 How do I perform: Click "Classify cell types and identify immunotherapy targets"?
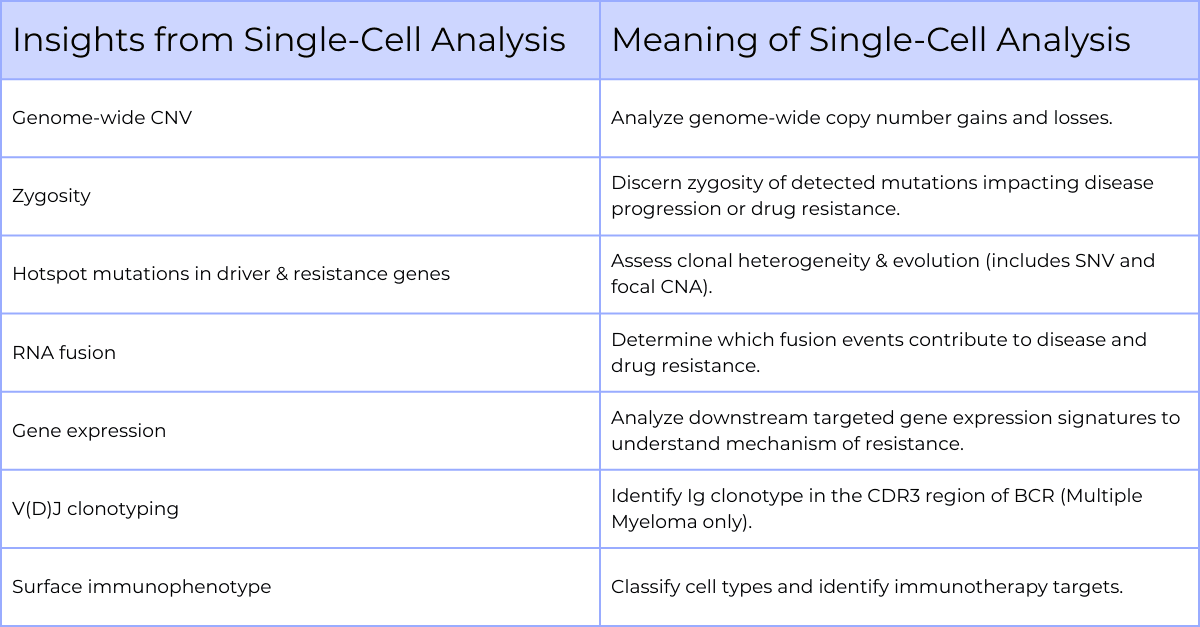tap(866, 586)
